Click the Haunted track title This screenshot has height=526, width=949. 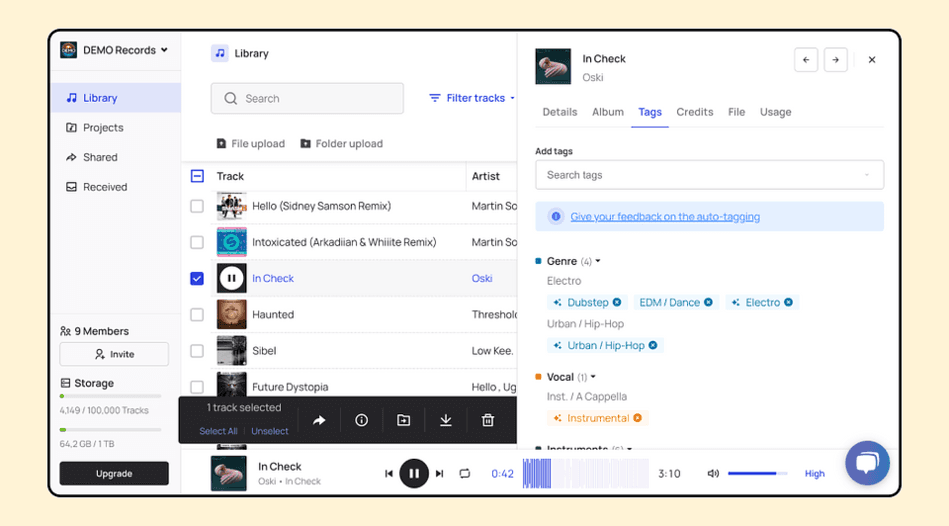[x=273, y=315]
